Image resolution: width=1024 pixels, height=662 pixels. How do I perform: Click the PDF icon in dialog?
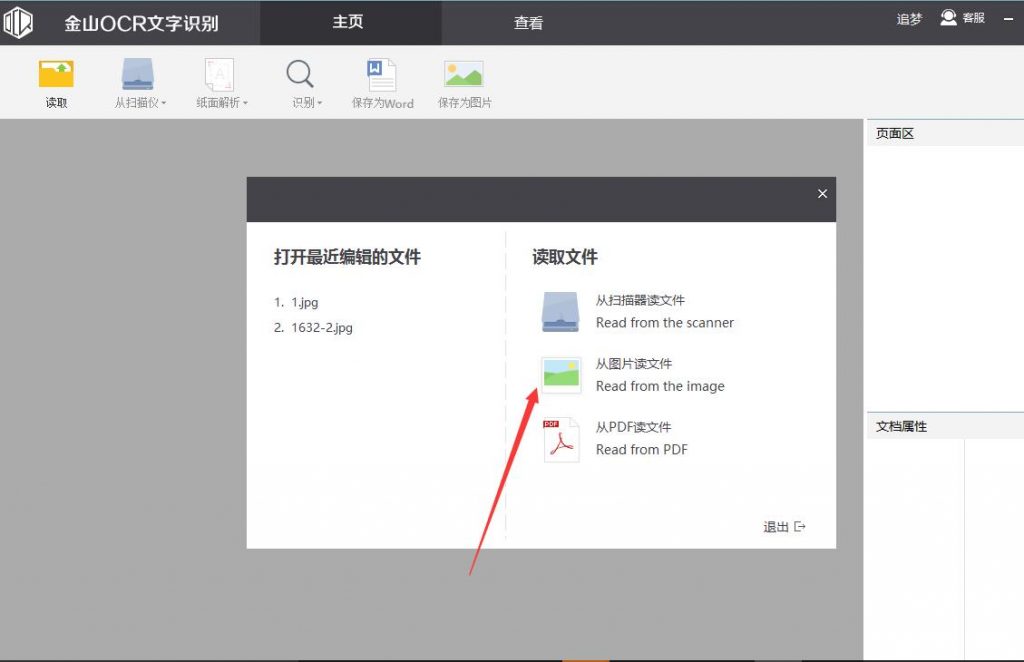[561, 439]
